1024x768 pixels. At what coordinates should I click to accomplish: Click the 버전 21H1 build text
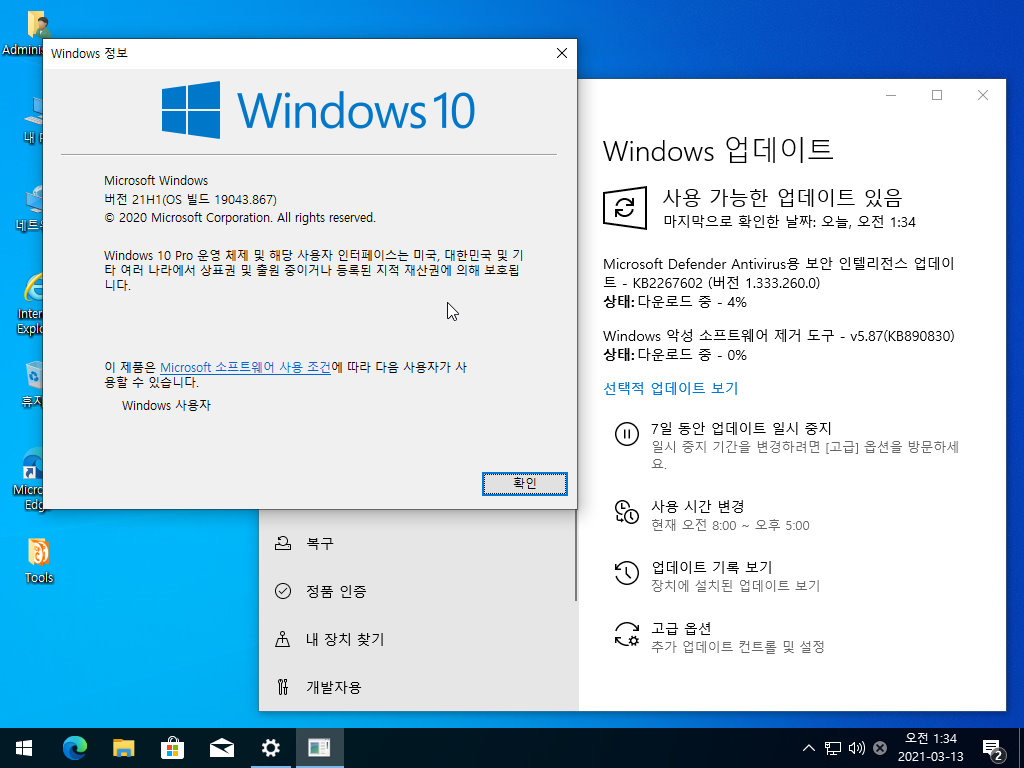(190, 199)
